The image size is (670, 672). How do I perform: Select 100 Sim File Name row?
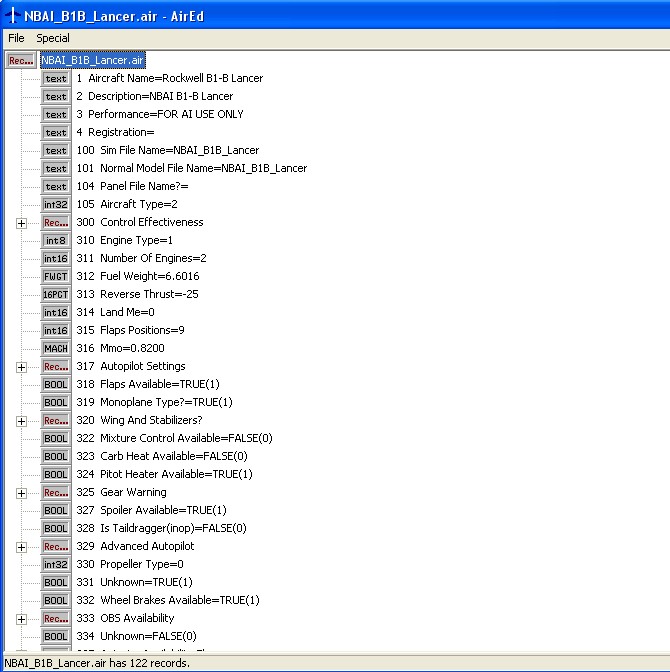click(168, 150)
